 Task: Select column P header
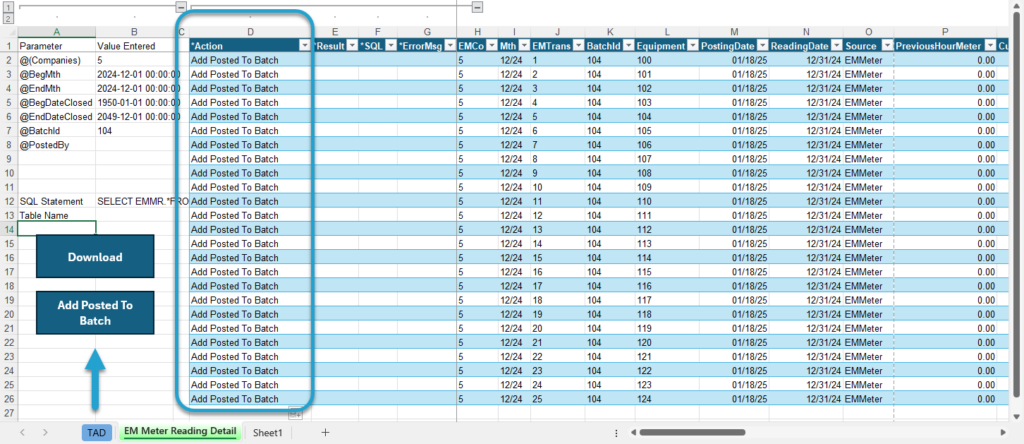click(945, 31)
